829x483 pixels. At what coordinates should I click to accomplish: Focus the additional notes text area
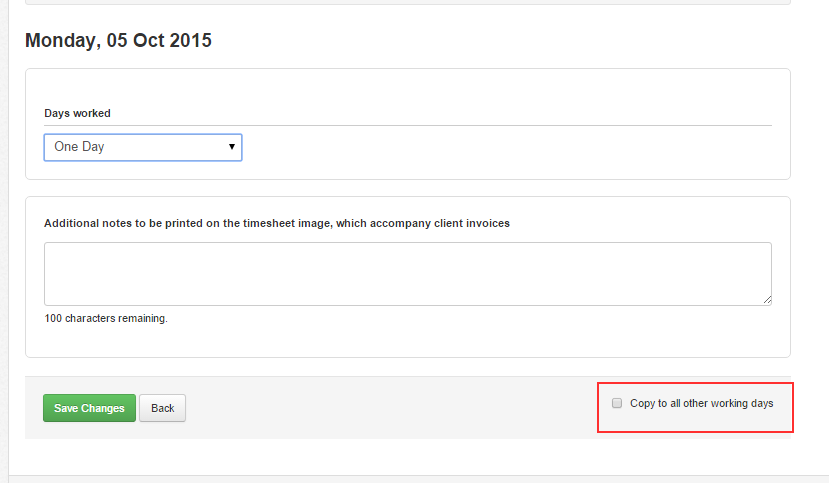pyautogui.click(x=408, y=274)
